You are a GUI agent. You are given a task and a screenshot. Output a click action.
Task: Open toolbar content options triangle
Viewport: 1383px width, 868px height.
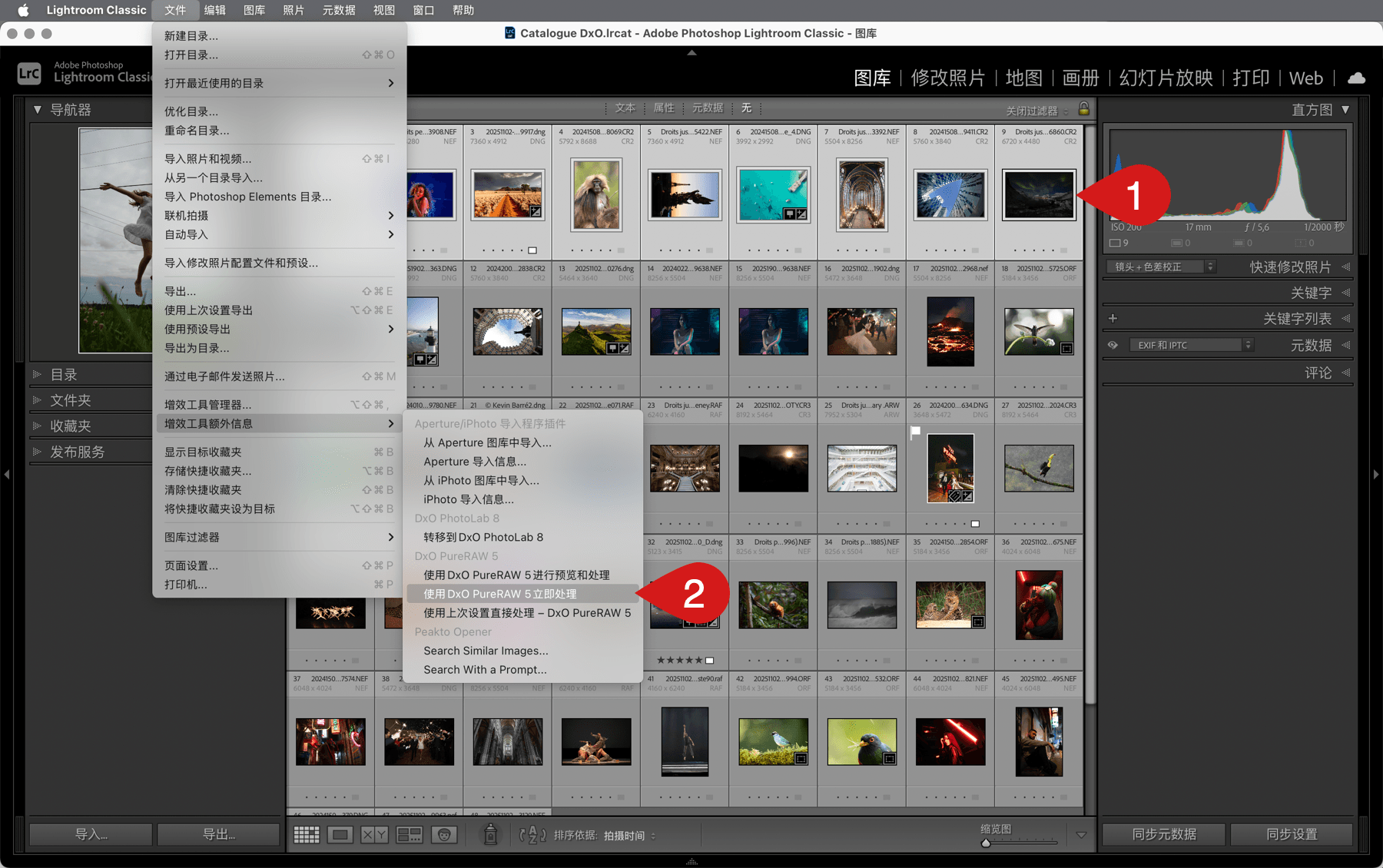pos(1081,835)
